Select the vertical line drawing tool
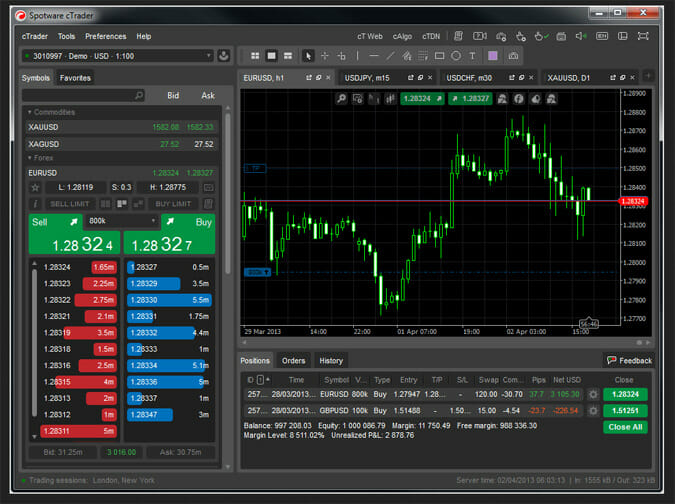The image size is (675, 504). pos(357,56)
